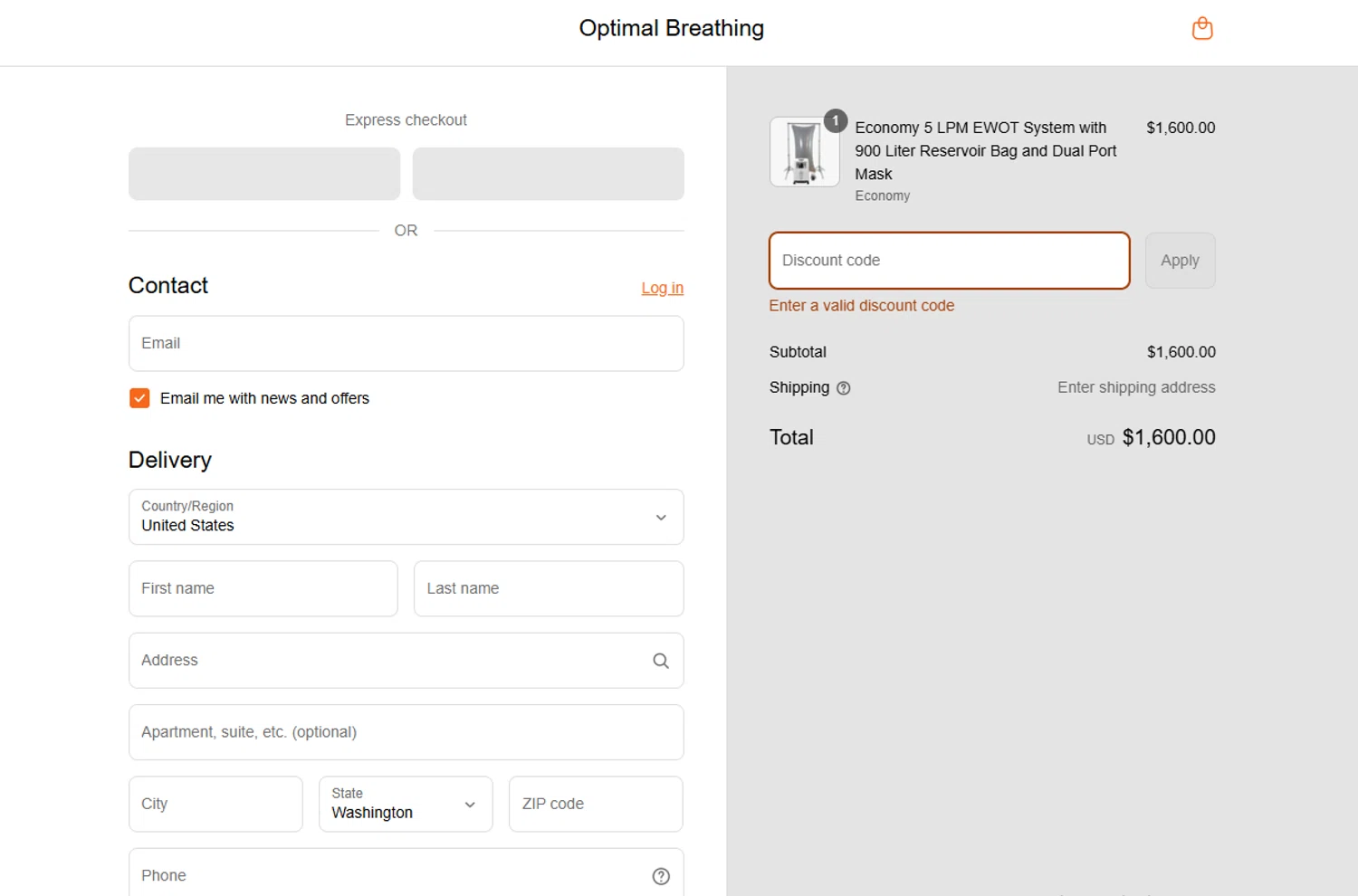Open the phone field help icon
This screenshot has height=896, width=1358.
[x=661, y=876]
